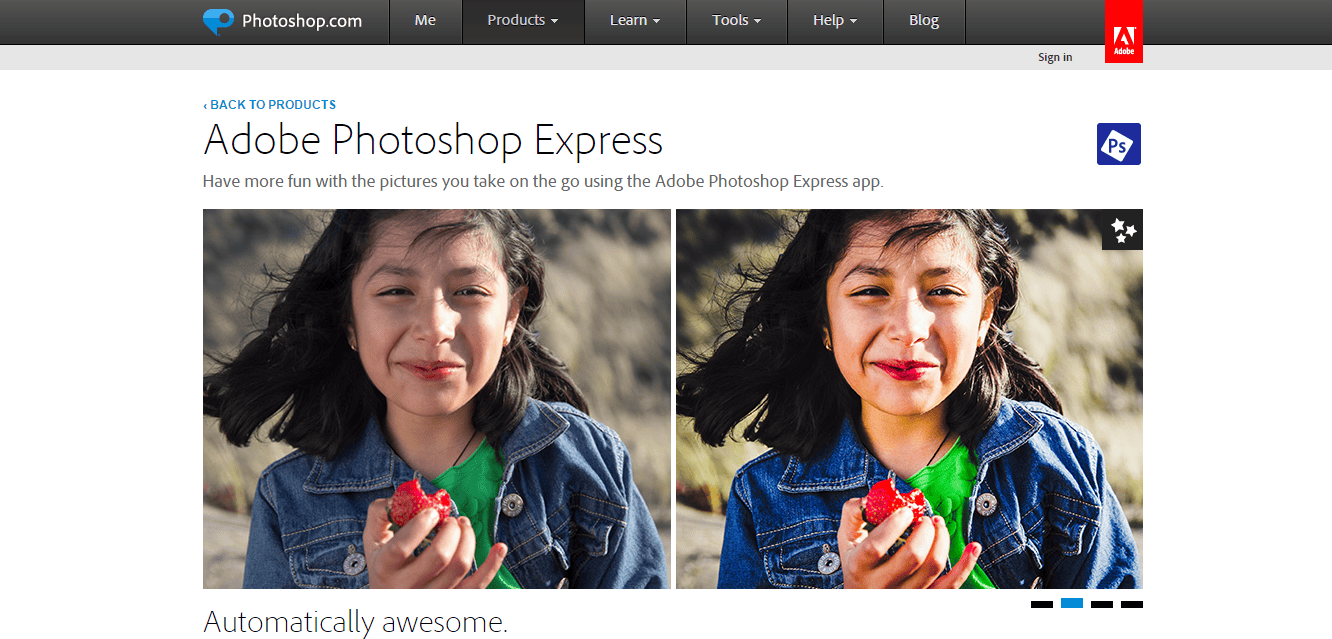Click the Photoshop.com site title text
Image resolution: width=1332 pixels, height=639 pixels.
coord(302,21)
